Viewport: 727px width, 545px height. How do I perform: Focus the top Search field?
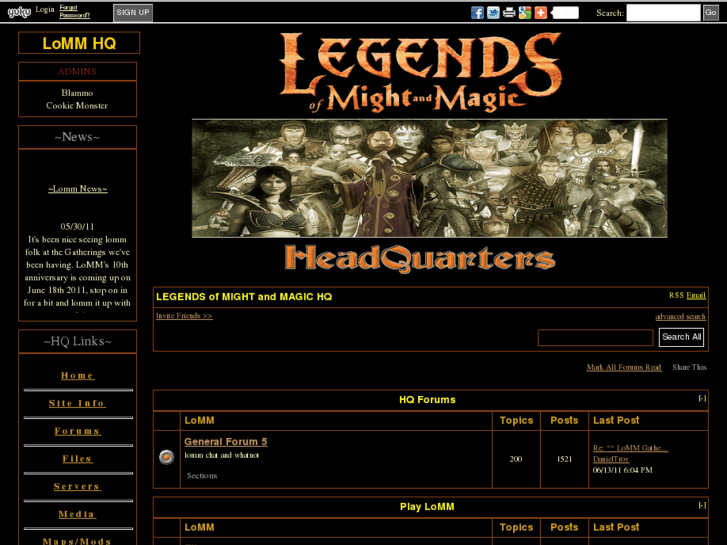point(663,13)
